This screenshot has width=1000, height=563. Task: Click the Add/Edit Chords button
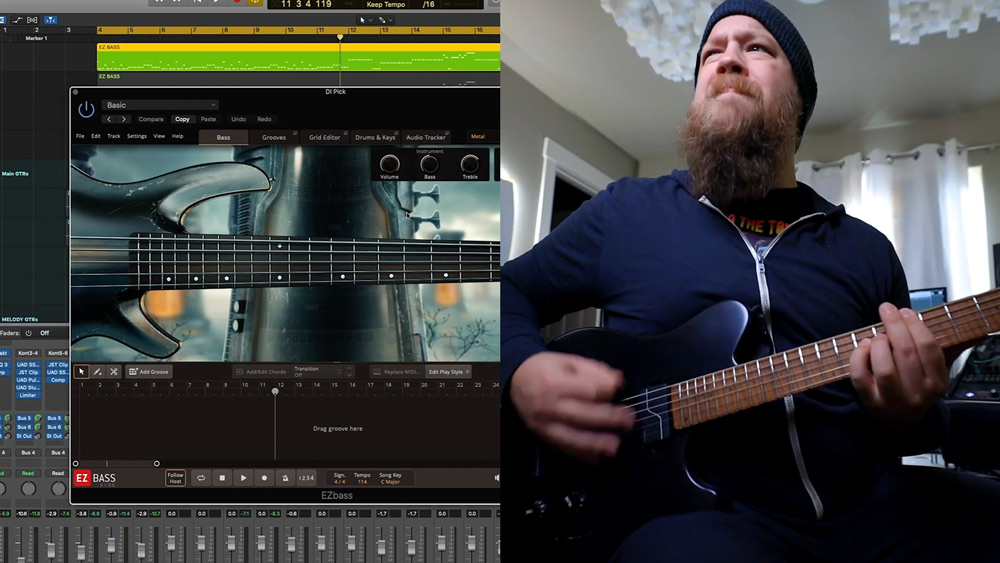point(260,372)
